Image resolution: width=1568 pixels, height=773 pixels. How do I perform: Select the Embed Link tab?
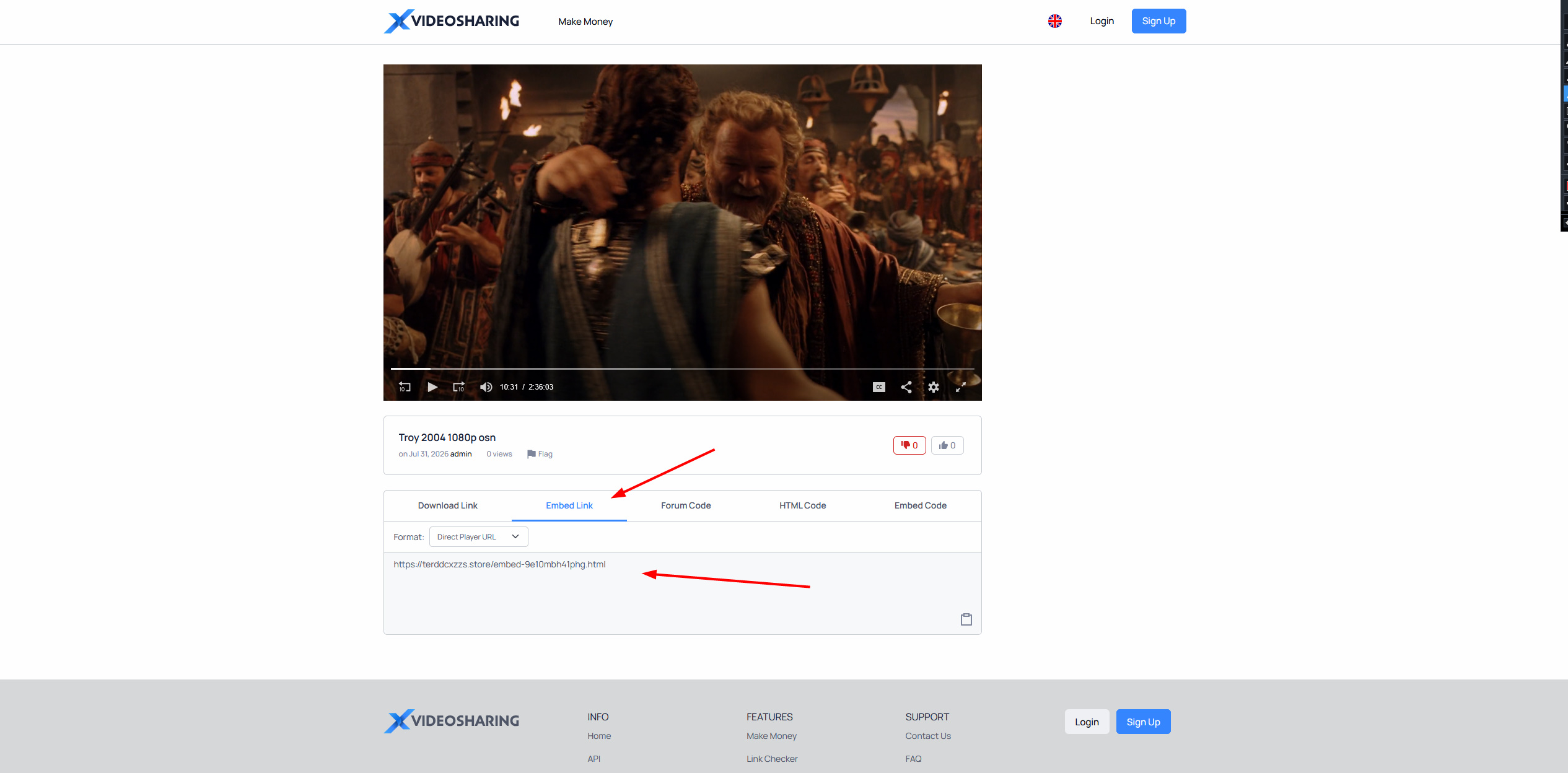[x=569, y=505]
